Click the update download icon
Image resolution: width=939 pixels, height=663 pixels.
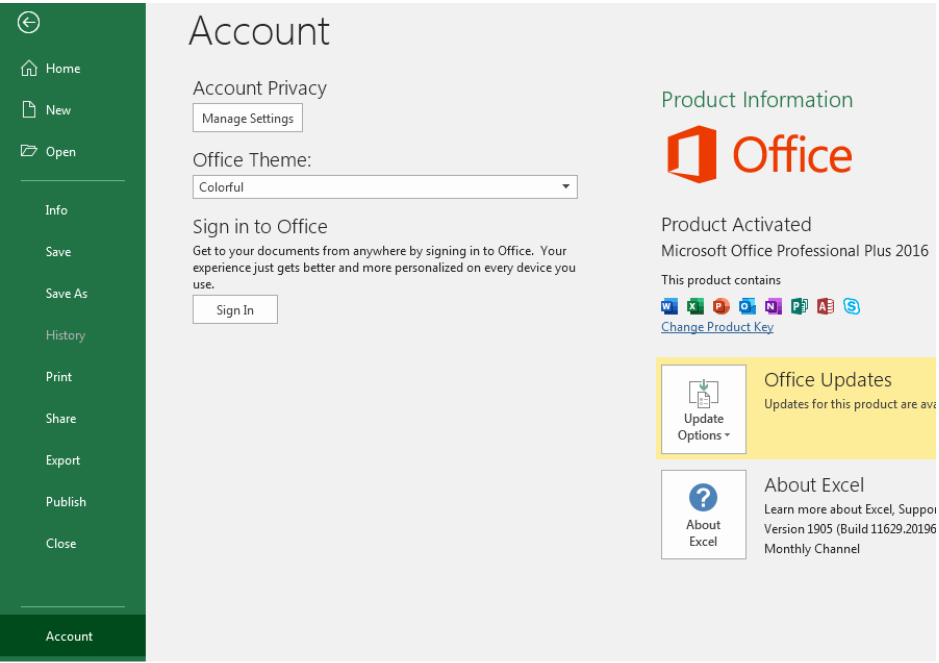[x=704, y=393]
